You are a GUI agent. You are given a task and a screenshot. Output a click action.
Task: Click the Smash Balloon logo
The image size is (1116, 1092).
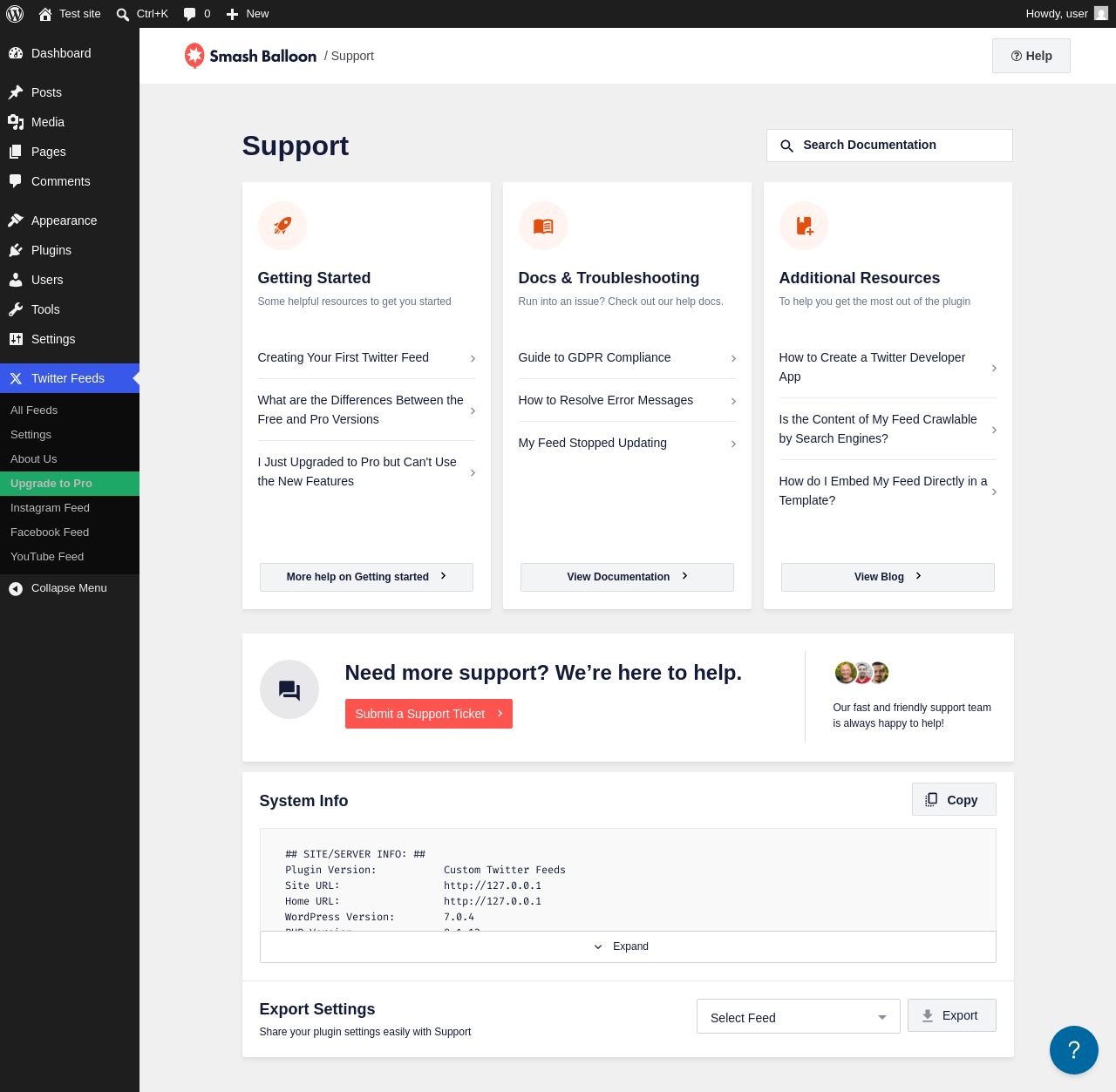250,56
